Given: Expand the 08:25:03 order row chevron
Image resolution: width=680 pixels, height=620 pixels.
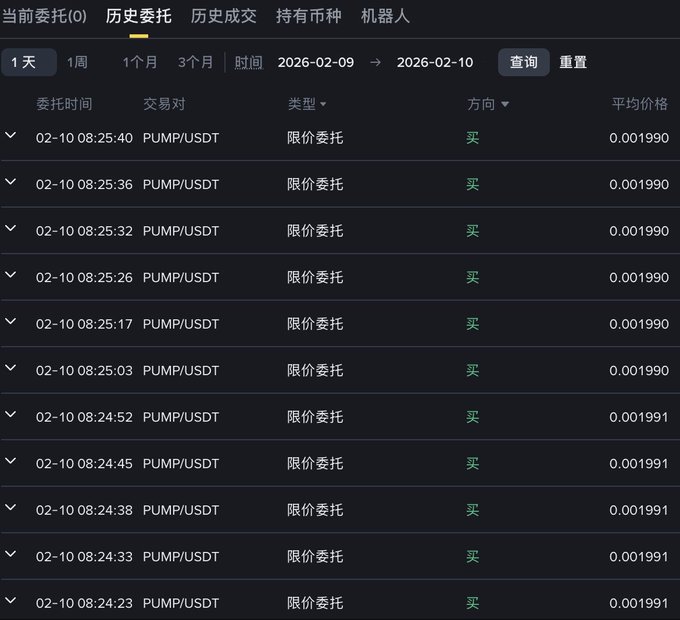Looking at the screenshot, I should click(11, 368).
